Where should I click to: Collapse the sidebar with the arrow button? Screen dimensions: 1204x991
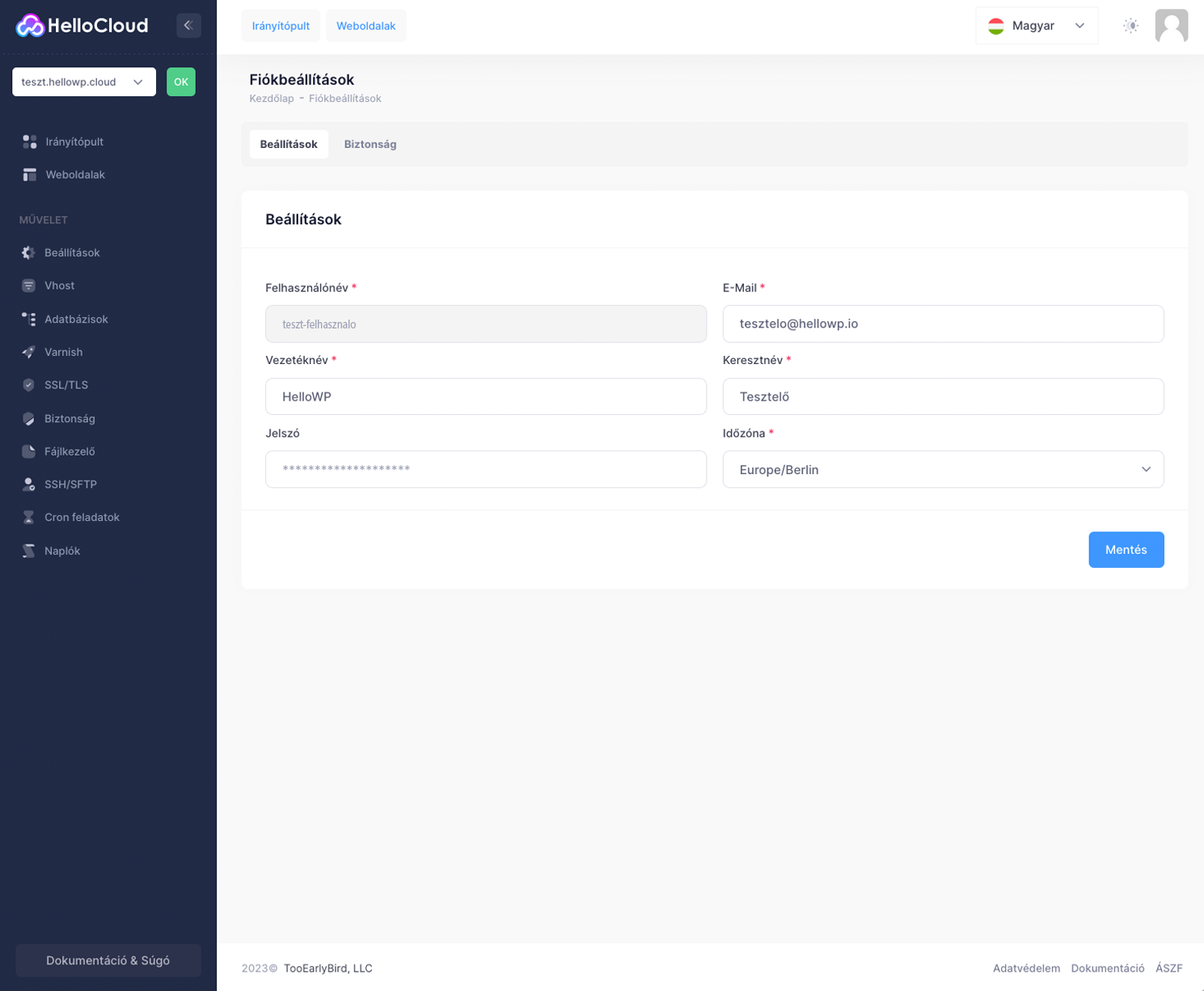click(188, 26)
